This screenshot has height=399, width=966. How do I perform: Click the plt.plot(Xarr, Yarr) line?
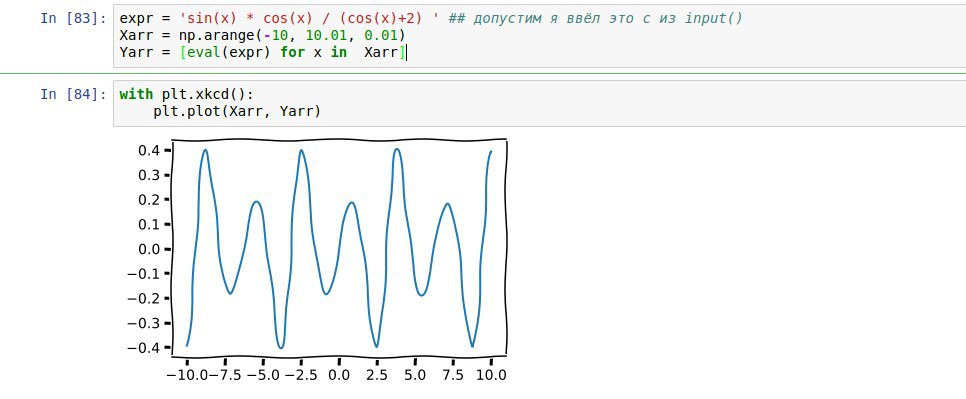(x=237, y=111)
